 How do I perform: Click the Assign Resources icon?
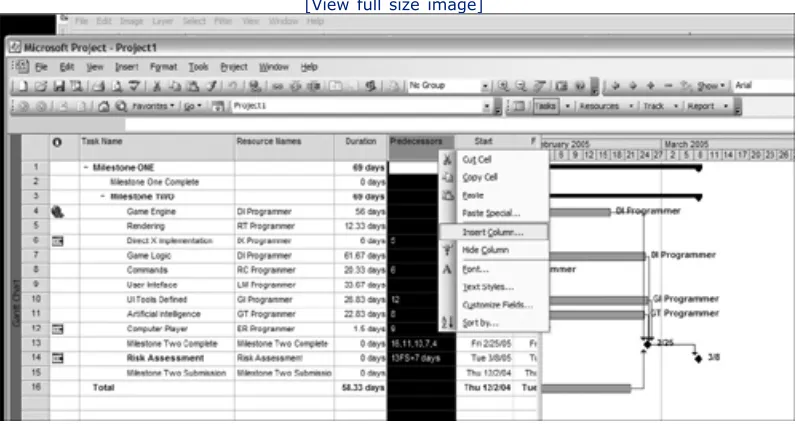point(370,86)
